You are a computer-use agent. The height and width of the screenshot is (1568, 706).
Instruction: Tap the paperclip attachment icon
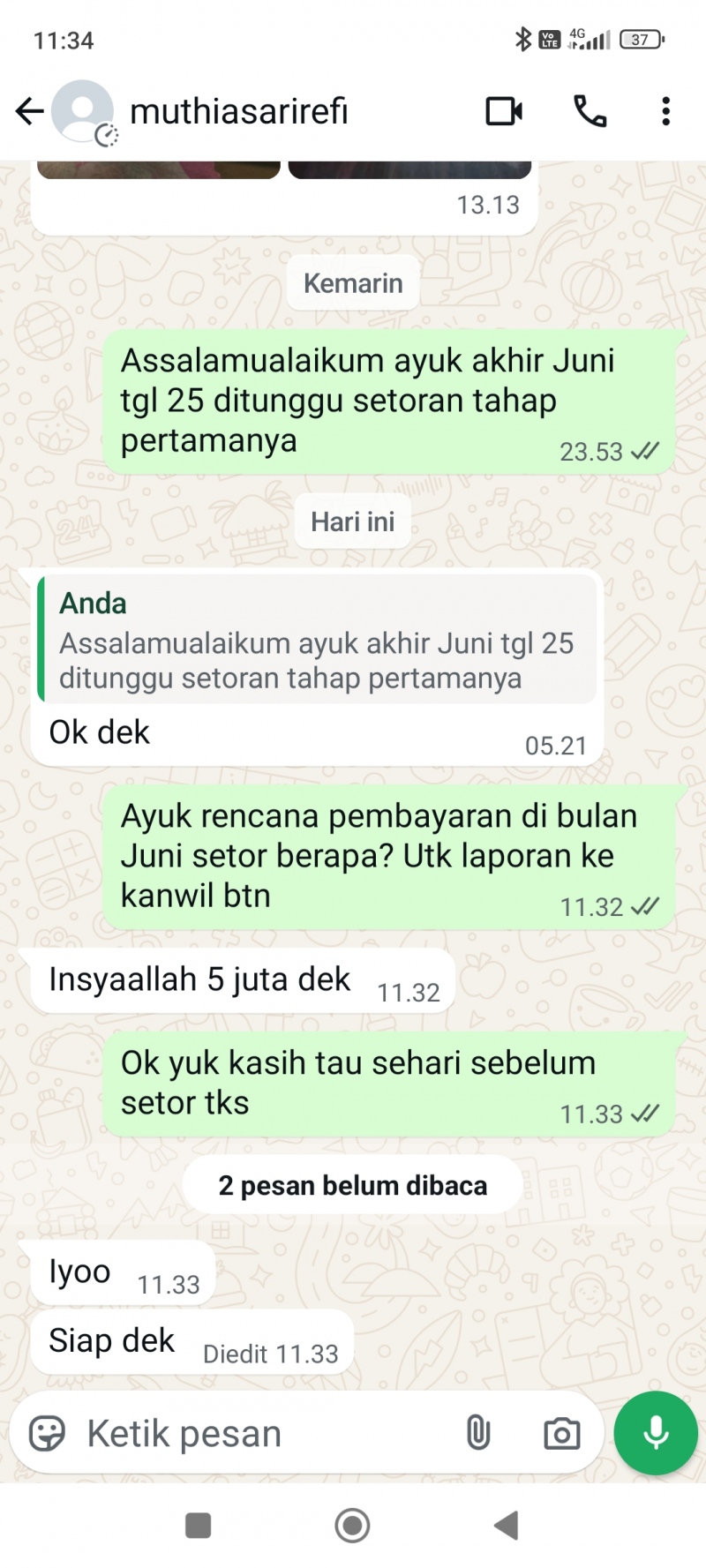point(478,1433)
